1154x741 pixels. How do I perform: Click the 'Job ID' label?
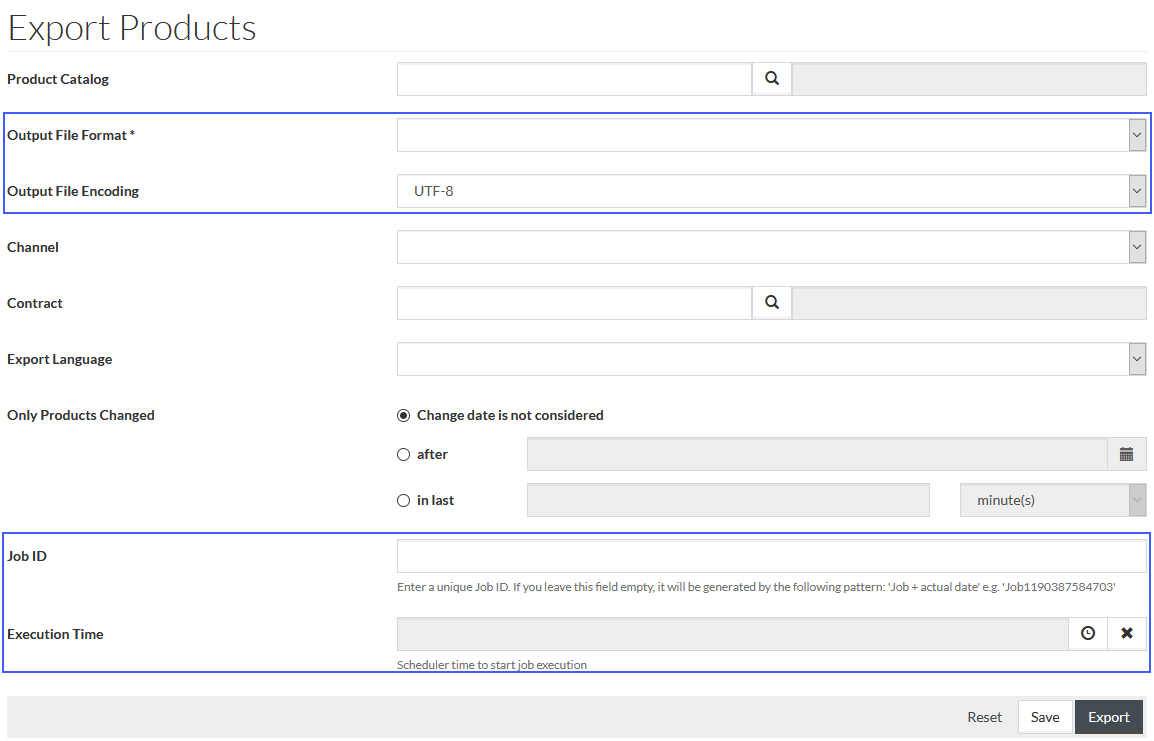tap(27, 556)
